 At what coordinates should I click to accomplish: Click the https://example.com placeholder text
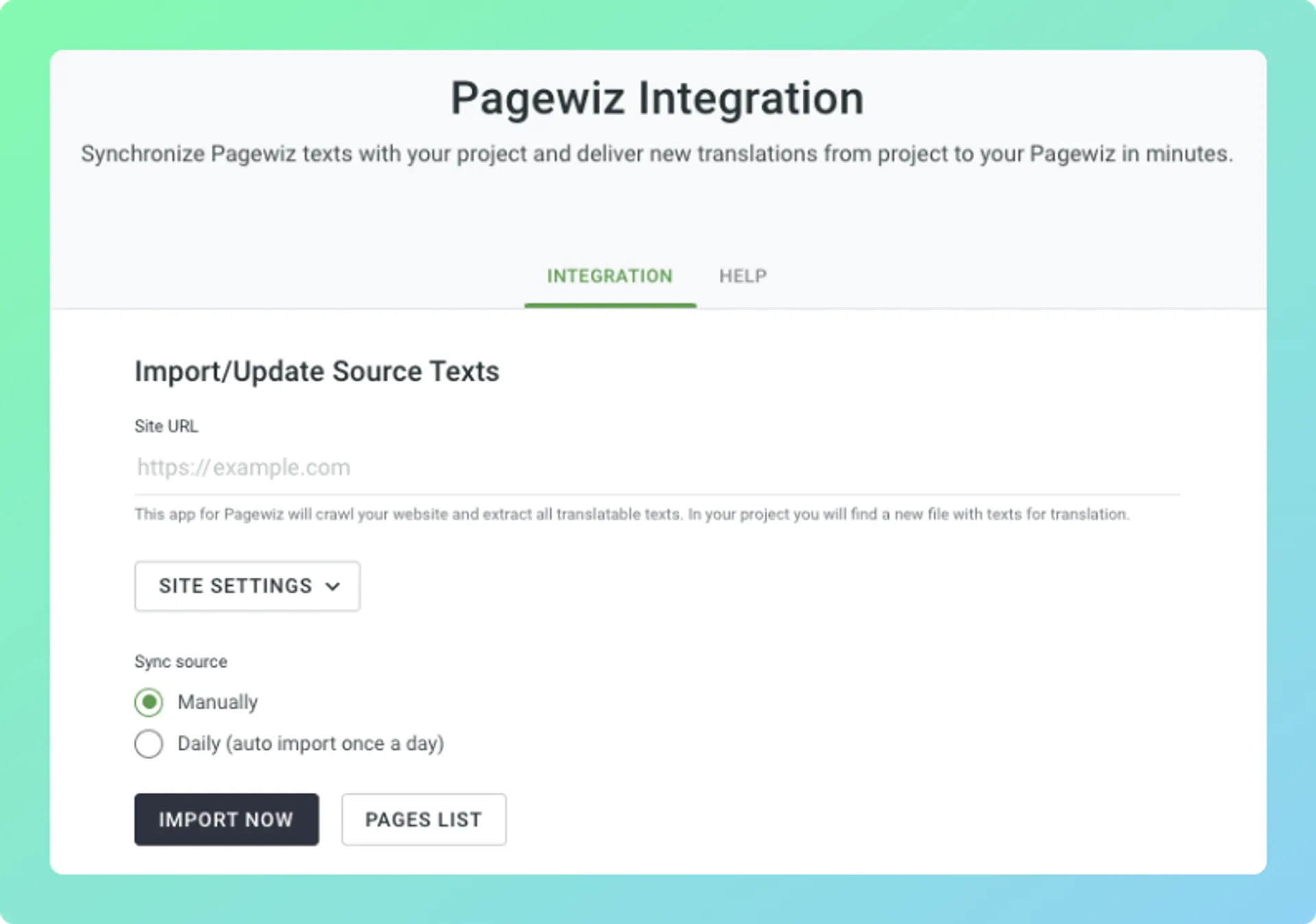coord(243,467)
